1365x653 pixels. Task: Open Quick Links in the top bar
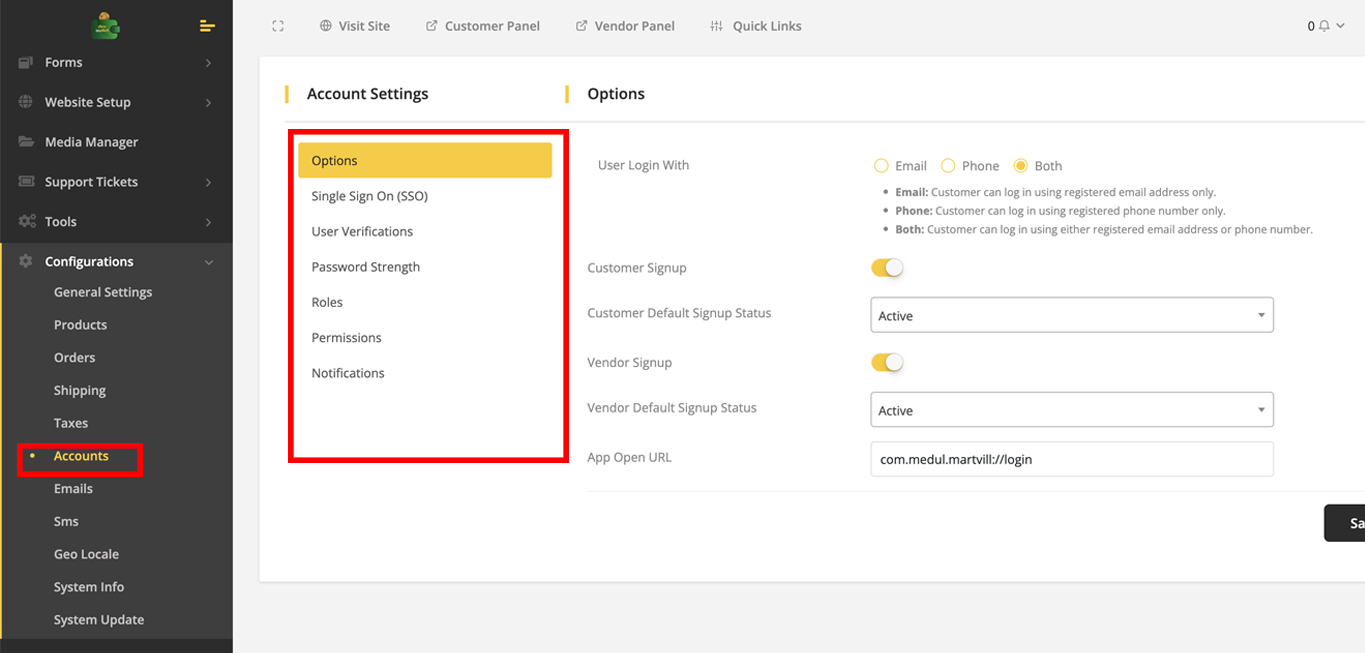(x=767, y=26)
